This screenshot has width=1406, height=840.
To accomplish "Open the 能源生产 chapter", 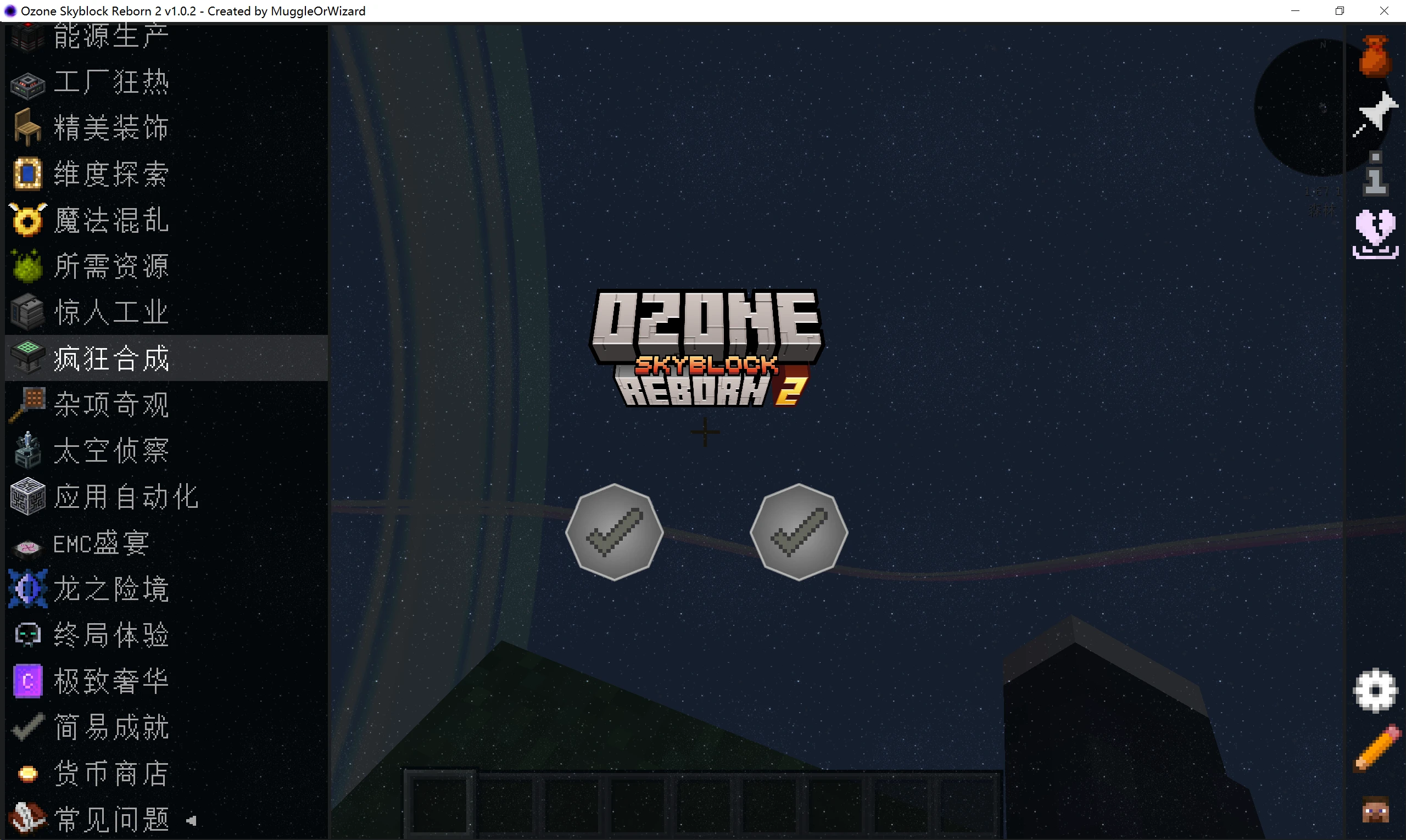I will [166, 36].
